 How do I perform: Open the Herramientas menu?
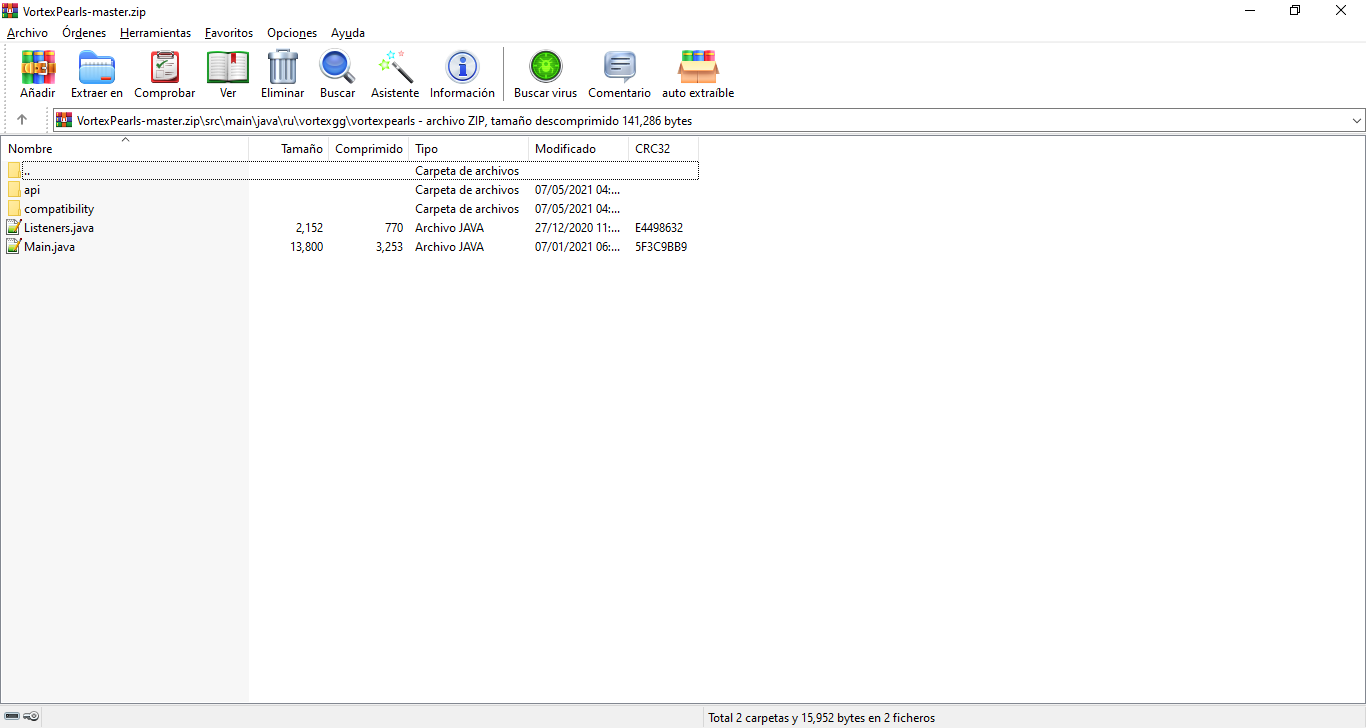(x=155, y=33)
